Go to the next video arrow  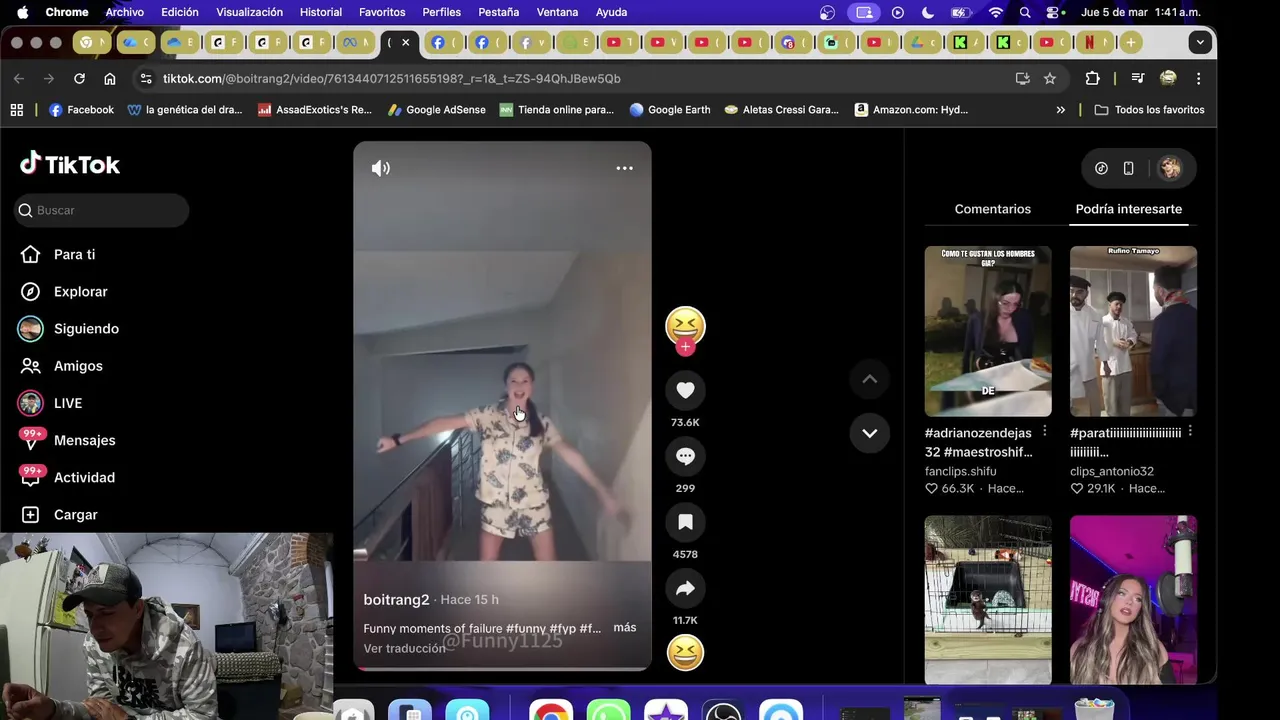point(869,433)
